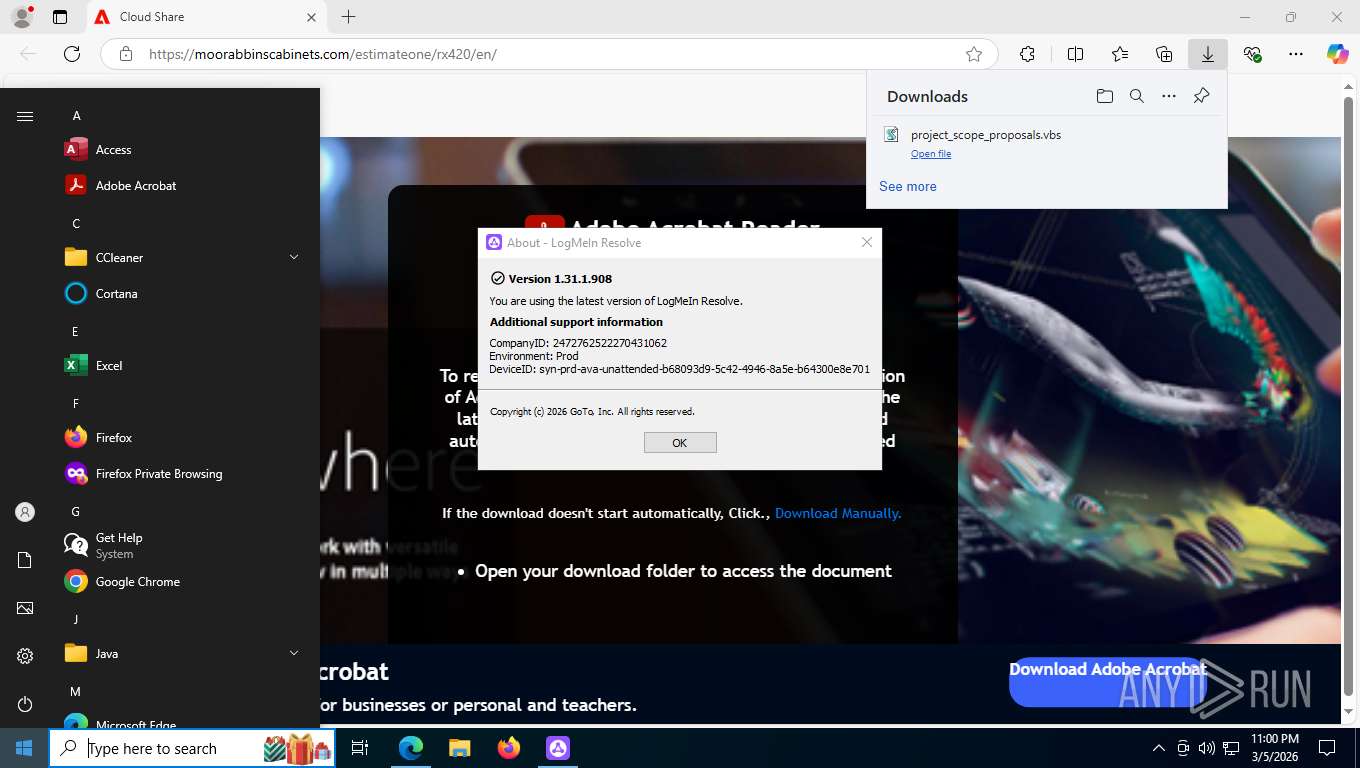Open the tab actions menu button
Screen dimensions: 1360x768
coord(59,17)
